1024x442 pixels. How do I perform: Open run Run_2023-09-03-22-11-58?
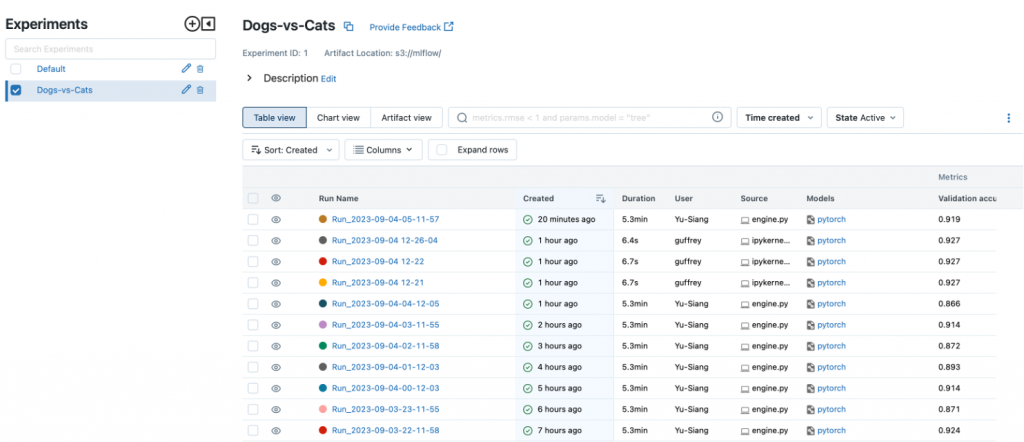(385, 430)
